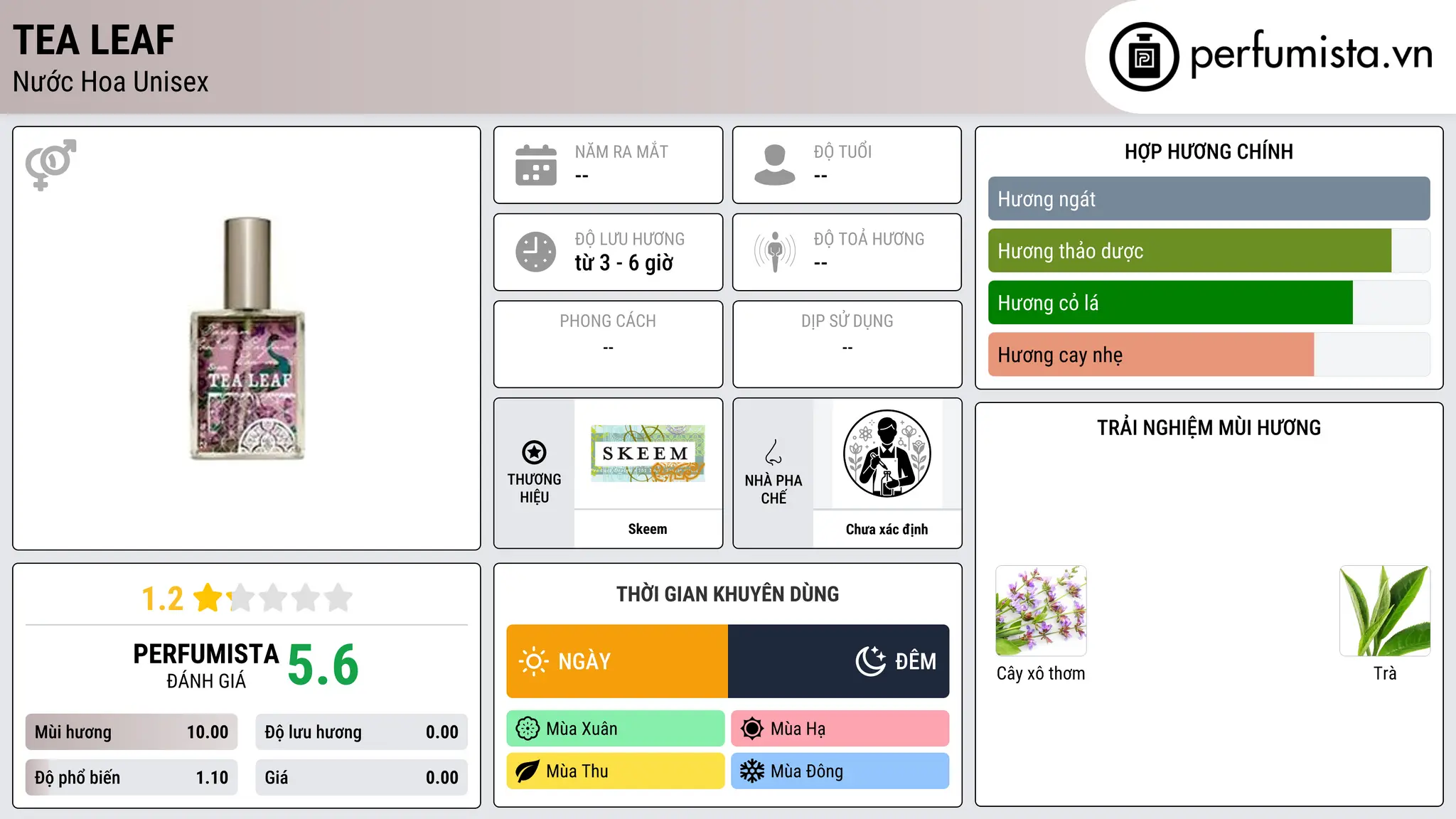
Task: Click the Trải nghiệm mùi hương heading
Action: (1209, 427)
